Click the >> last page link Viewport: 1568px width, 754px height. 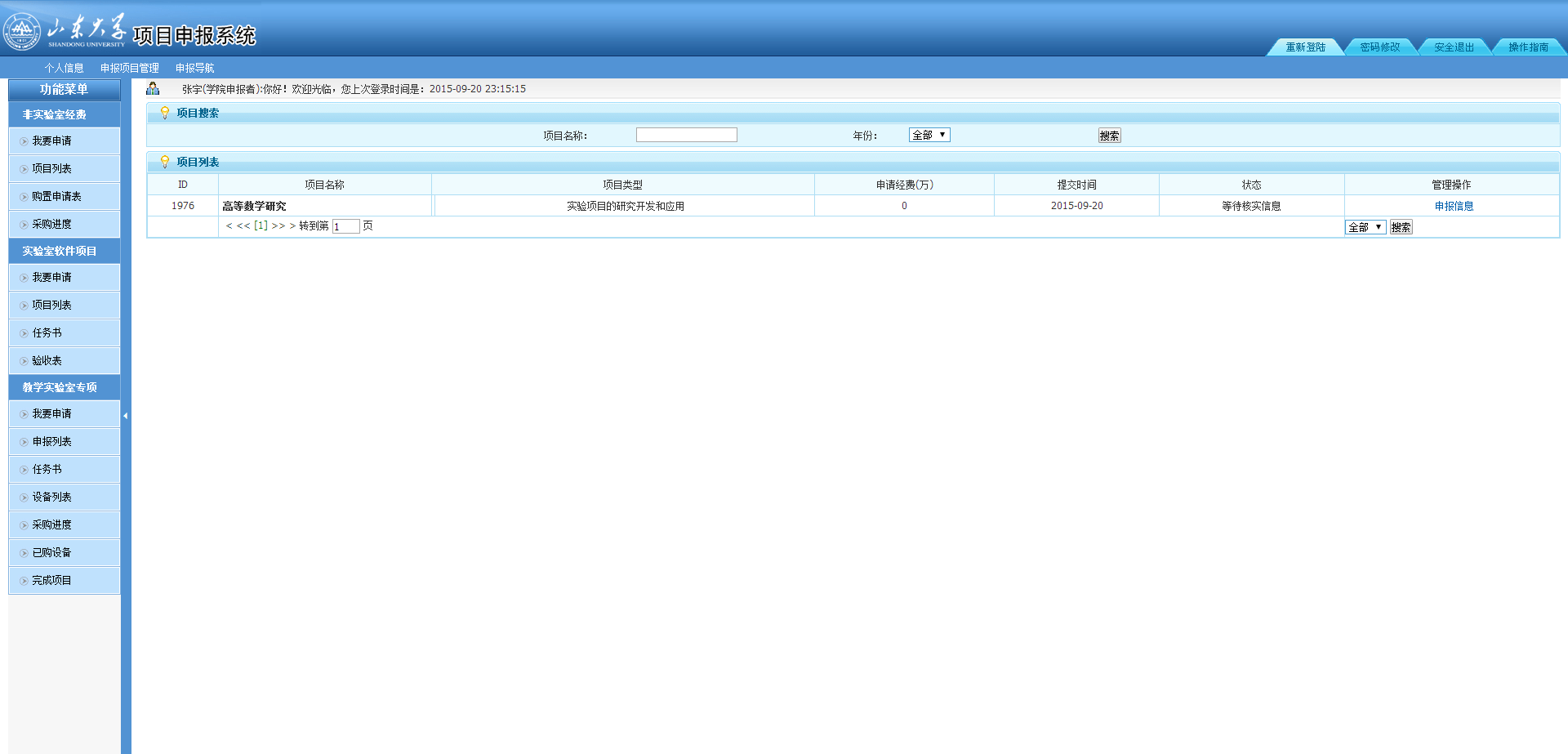click(x=278, y=225)
